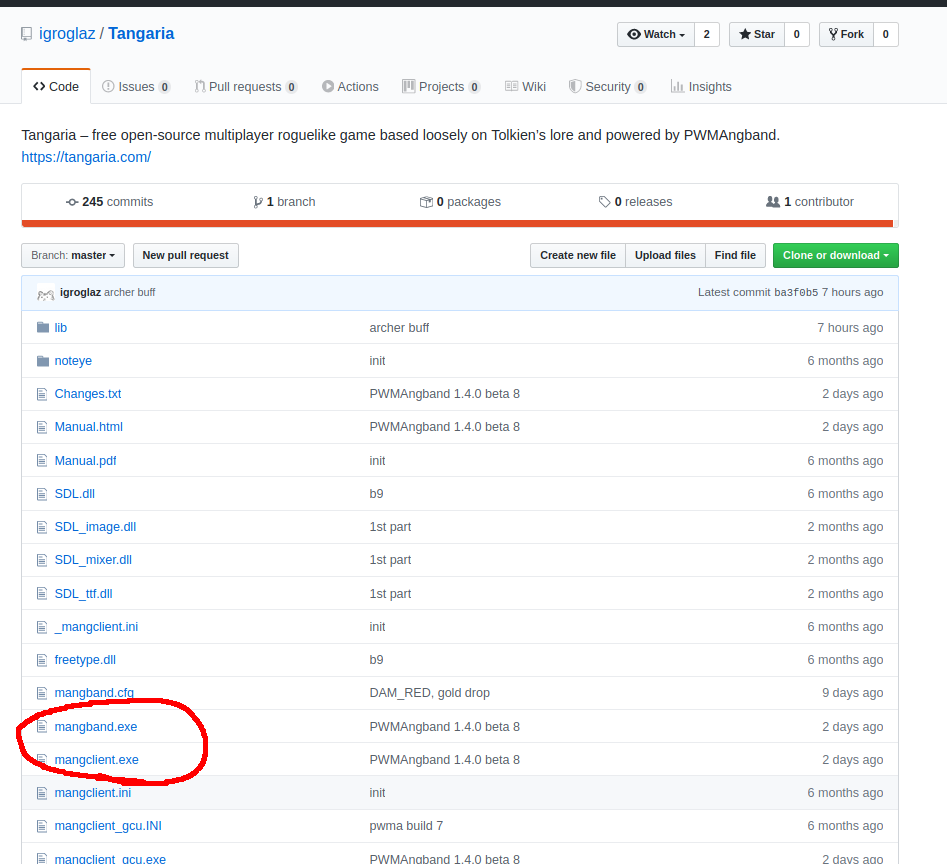Click the repository book icon beside igroglaz
947x864 pixels.
click(27, 34)
